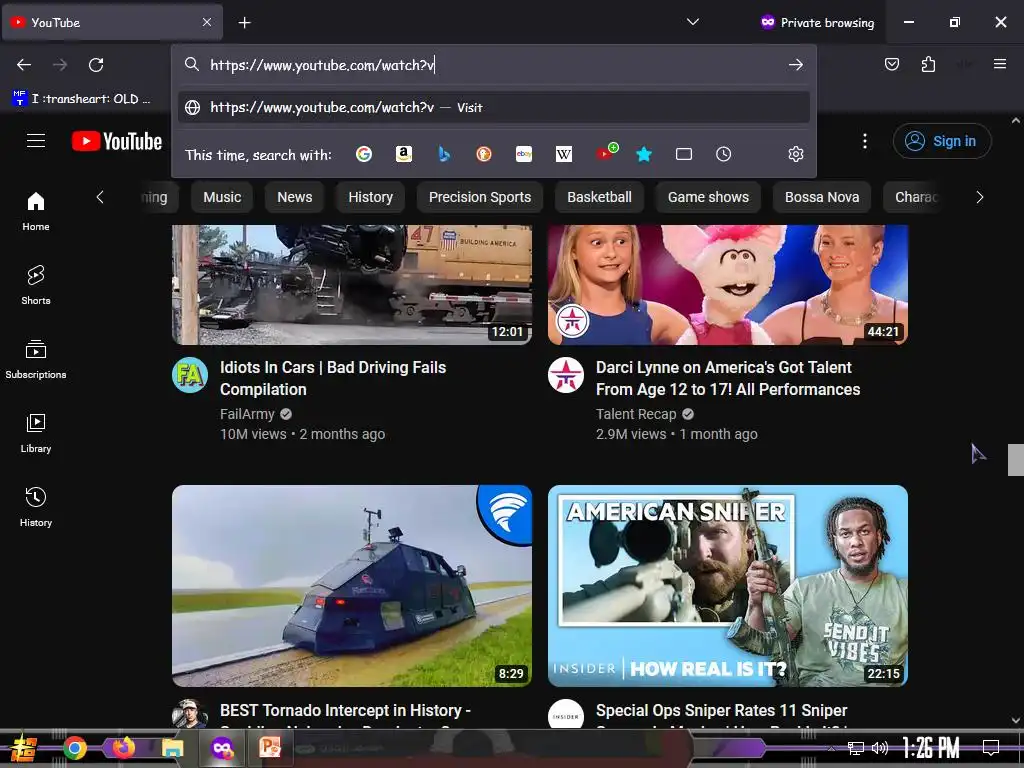Select the YouTube browser tab

coord(112,22)
